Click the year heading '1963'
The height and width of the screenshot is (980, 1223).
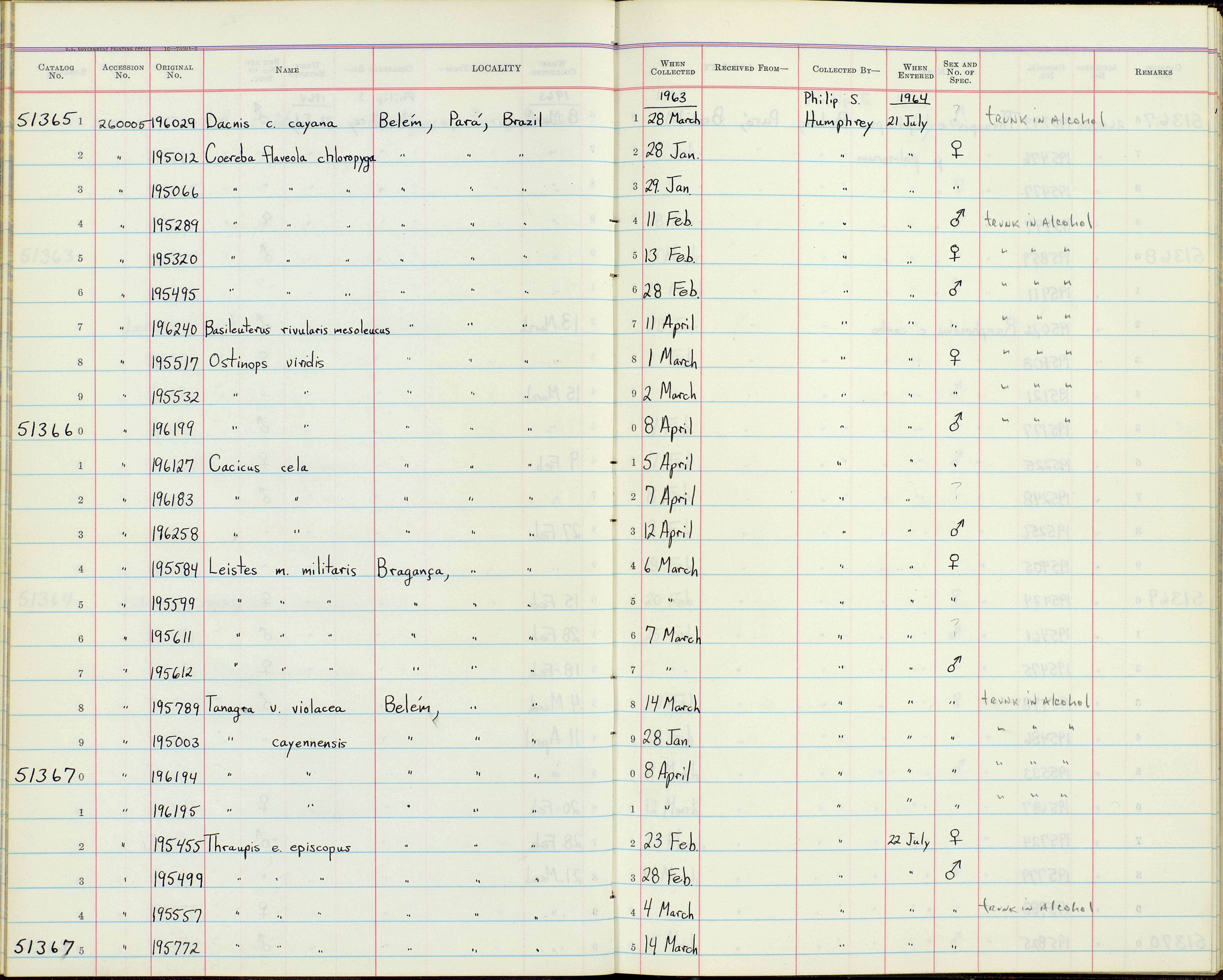click(673, 97)
